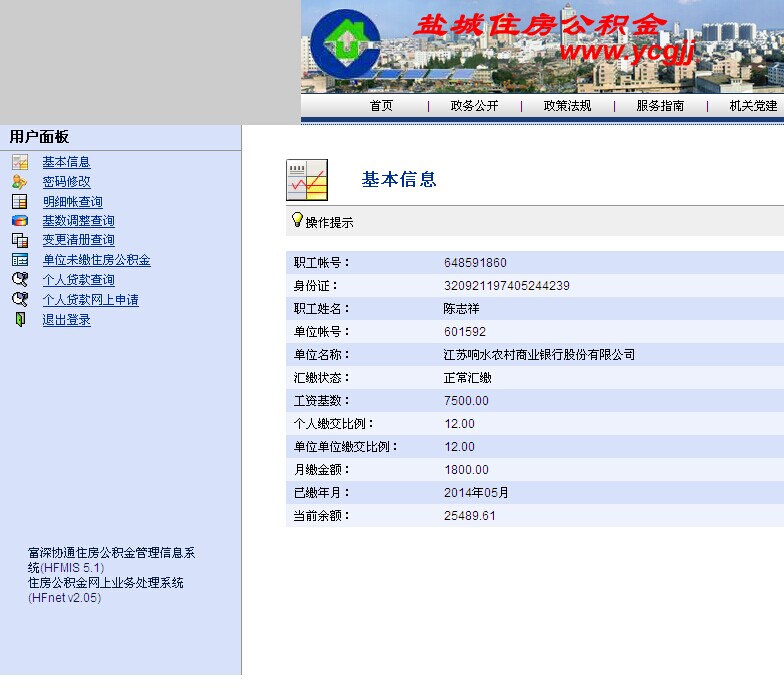Open the 明细帐查询 link
Viewport: 784px width, 692px height.
[x=72, y=202]
